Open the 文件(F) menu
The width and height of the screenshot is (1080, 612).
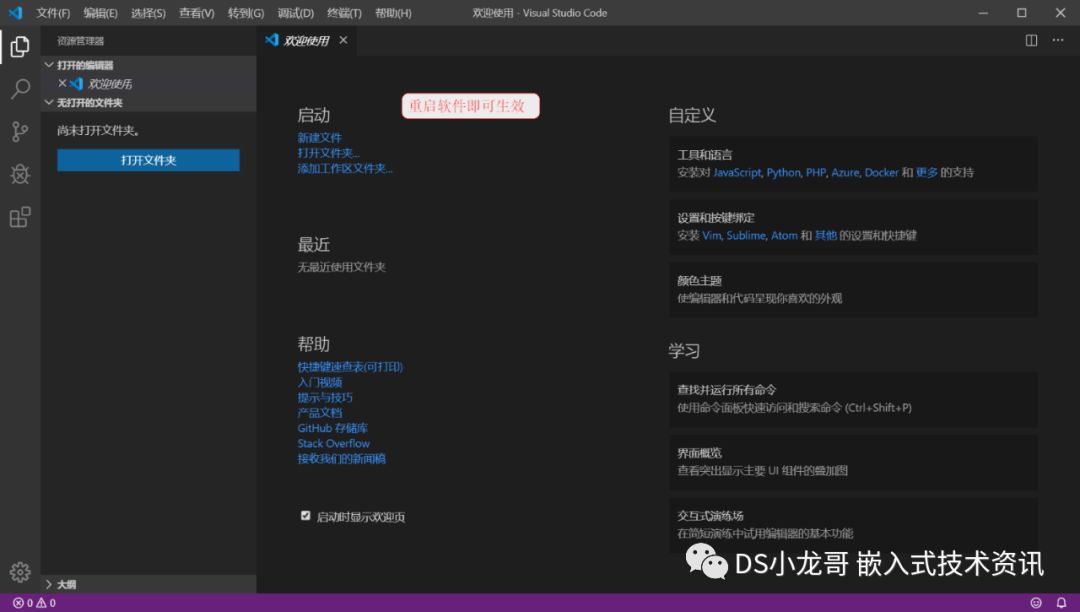53,13
